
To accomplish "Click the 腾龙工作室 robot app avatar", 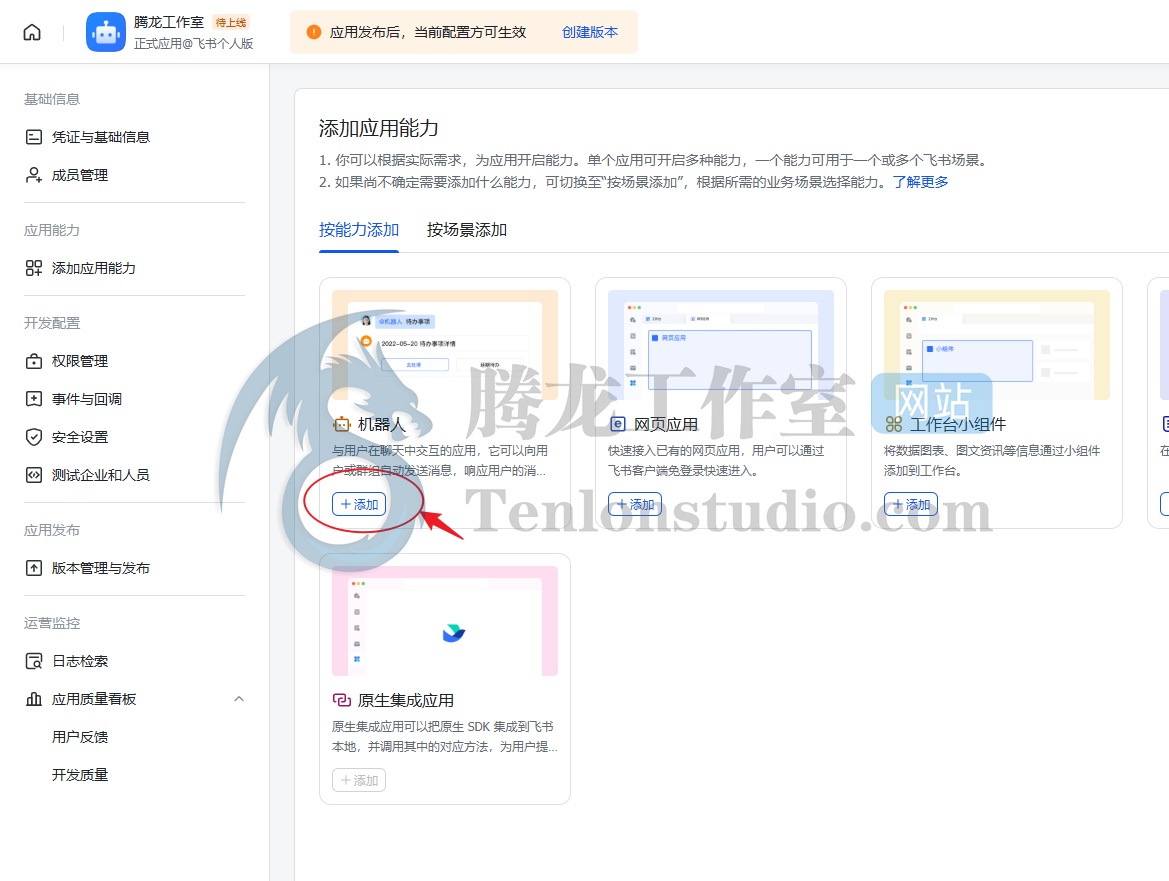I will point(106,32).
